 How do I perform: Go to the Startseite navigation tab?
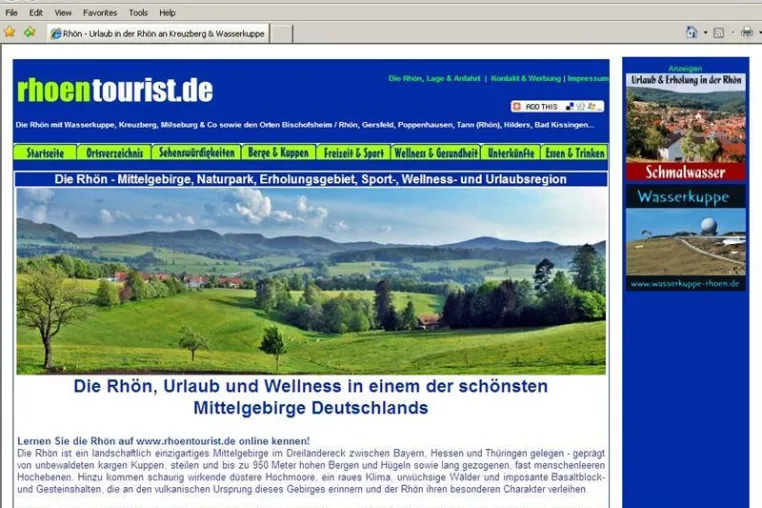(x=45, y=153)
